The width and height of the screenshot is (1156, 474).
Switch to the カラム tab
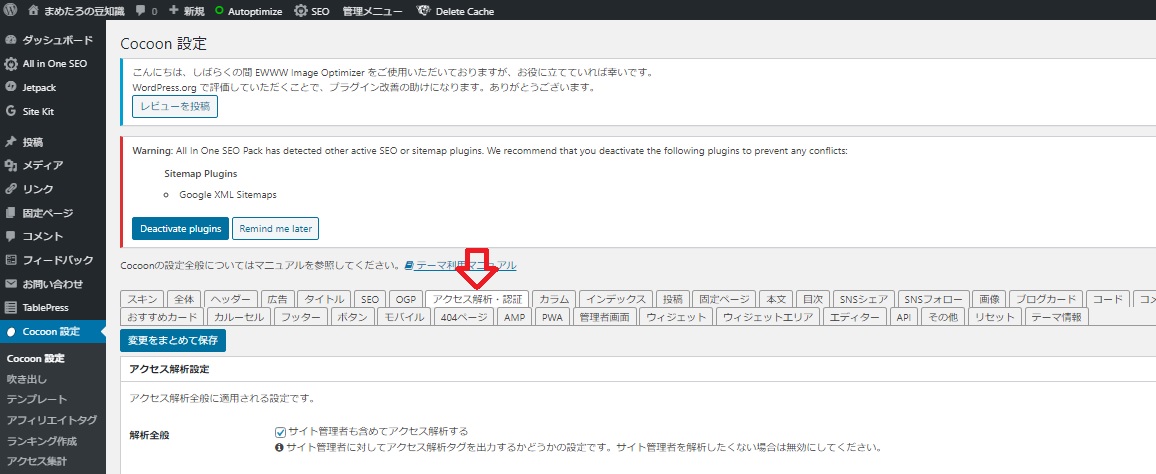point(554,299)
